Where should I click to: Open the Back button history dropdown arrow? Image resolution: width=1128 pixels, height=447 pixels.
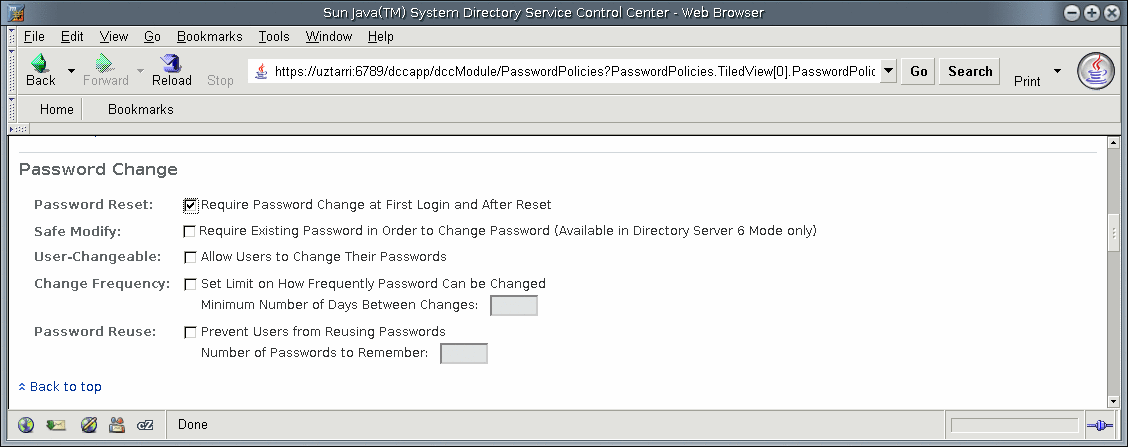71,71
